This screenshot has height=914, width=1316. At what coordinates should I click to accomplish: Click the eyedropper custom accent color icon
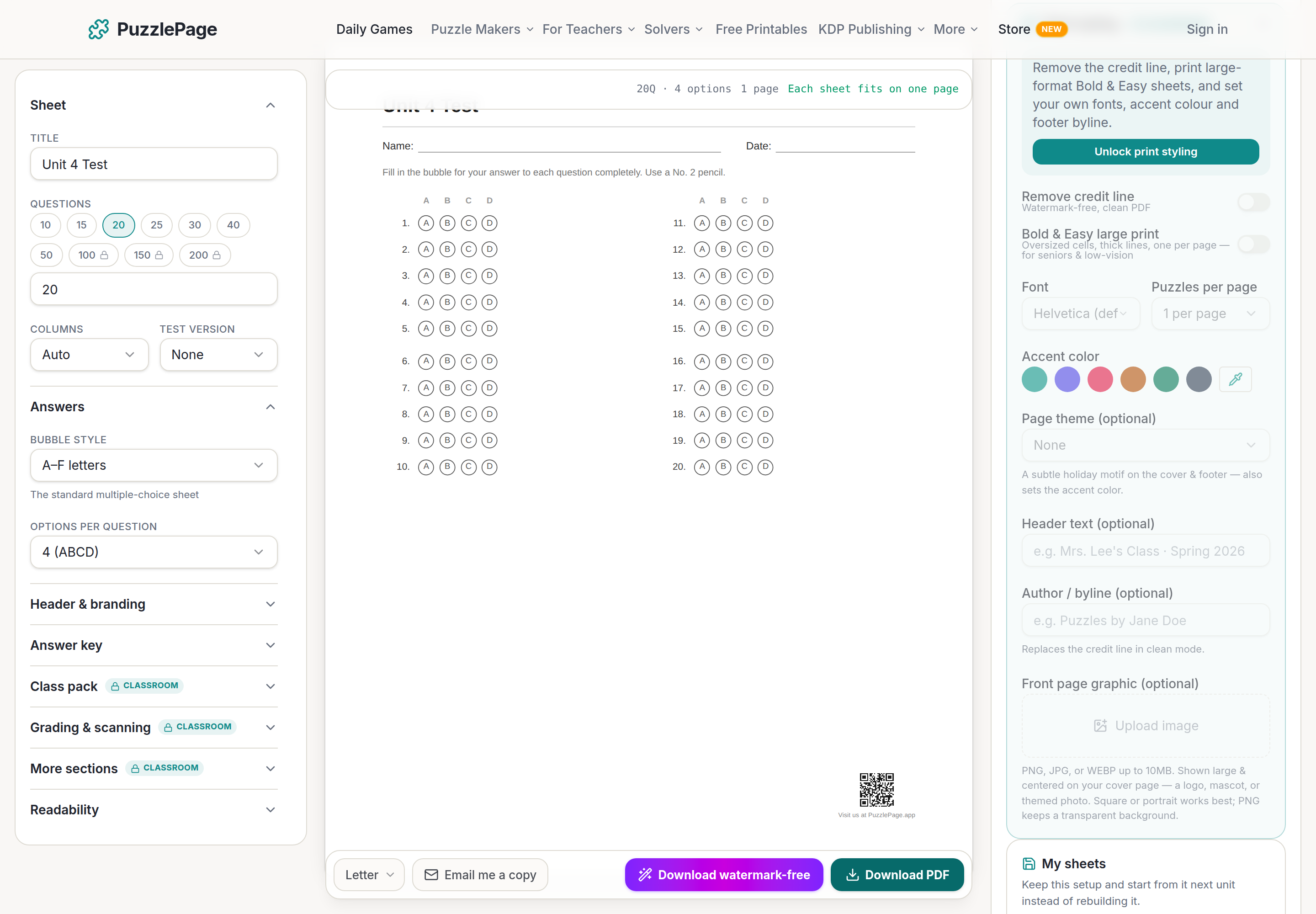[x=1235, y=379]
